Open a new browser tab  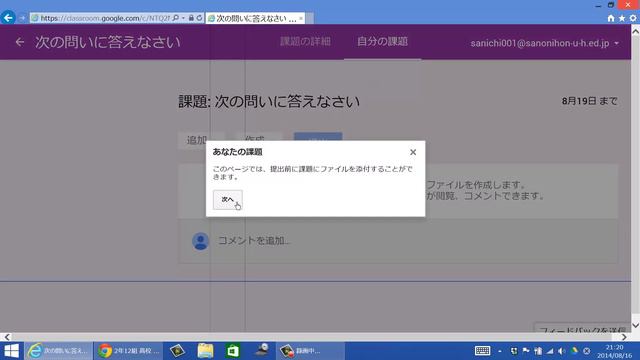pyautogui.click(x=310, y=18)
